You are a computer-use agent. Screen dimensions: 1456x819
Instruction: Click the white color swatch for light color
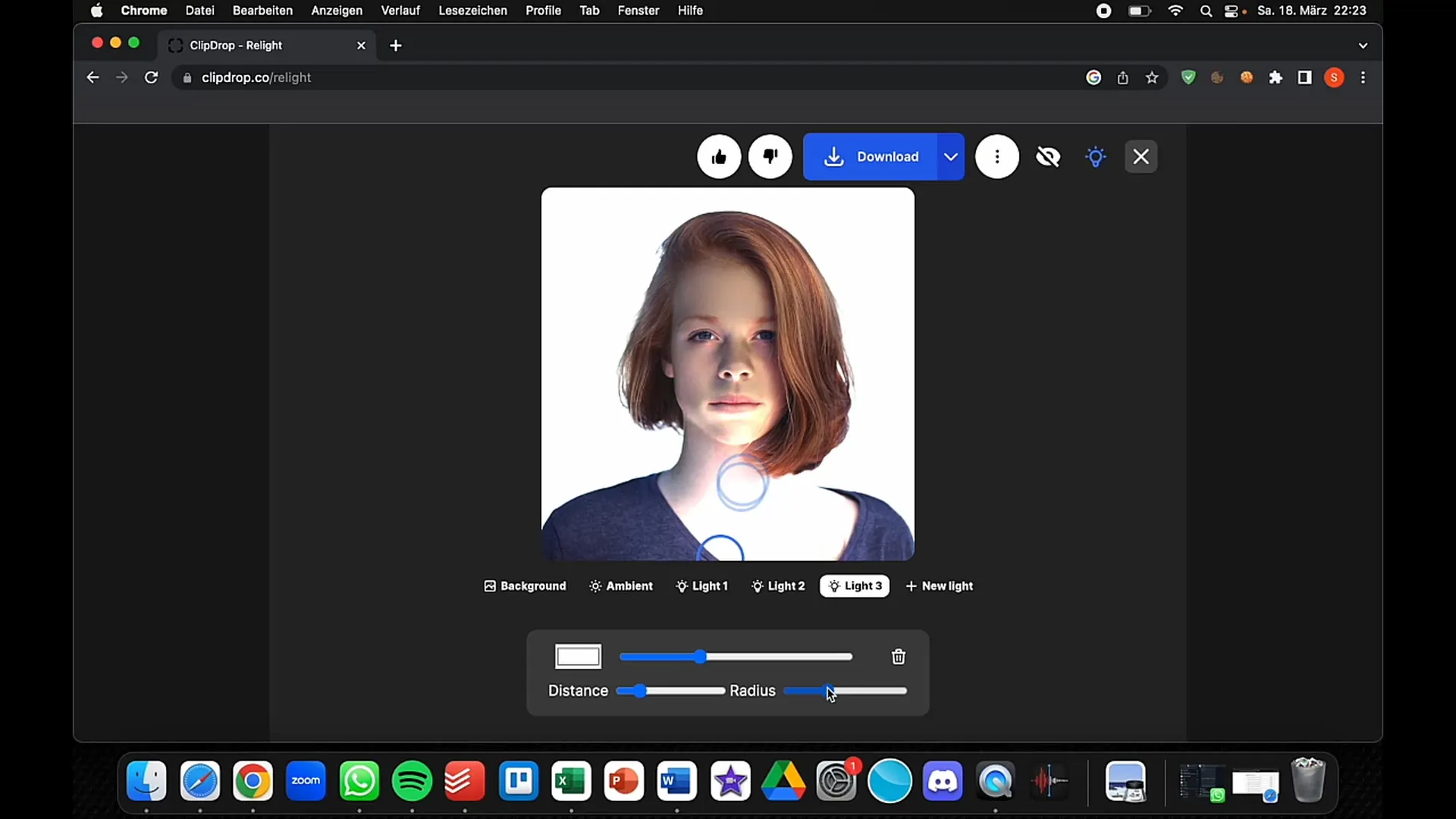tap(577, 656)
